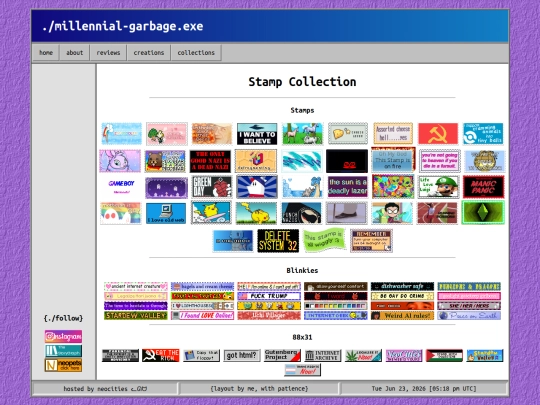Image resolution: width=540 pixels, height=405 pixels.
Task: Select the 'Peace on Earth' blinkie
Action: [469, 315]
